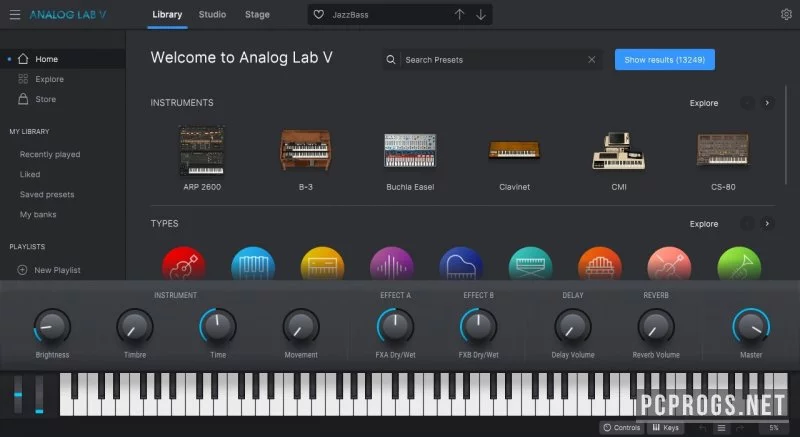Select the green trumpet brass type icon
This screenshot has height=437, width=800.
pyautogui.click(x=739, y=264)
